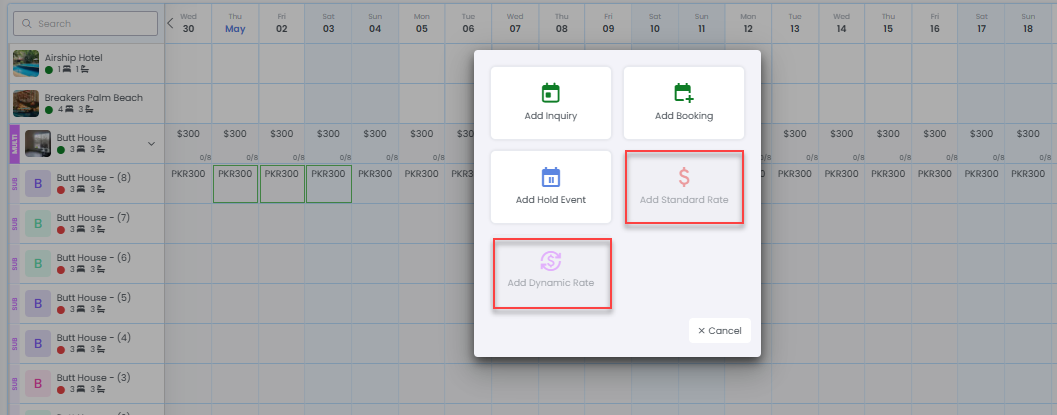Click PKR300 cell under Thu May for Butt House - (8)
Viewport: 1057px width, 415px height.
tap(235, 183)
